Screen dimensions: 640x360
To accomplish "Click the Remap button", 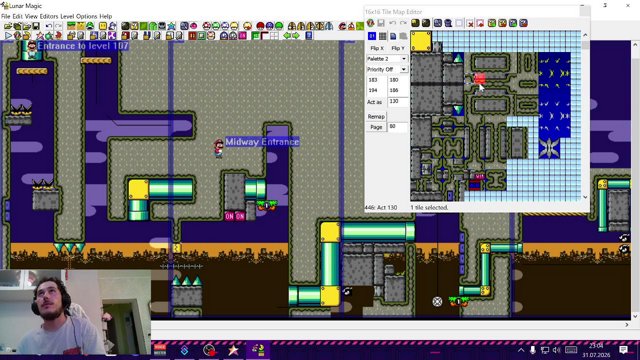I will tap(376, 116).
